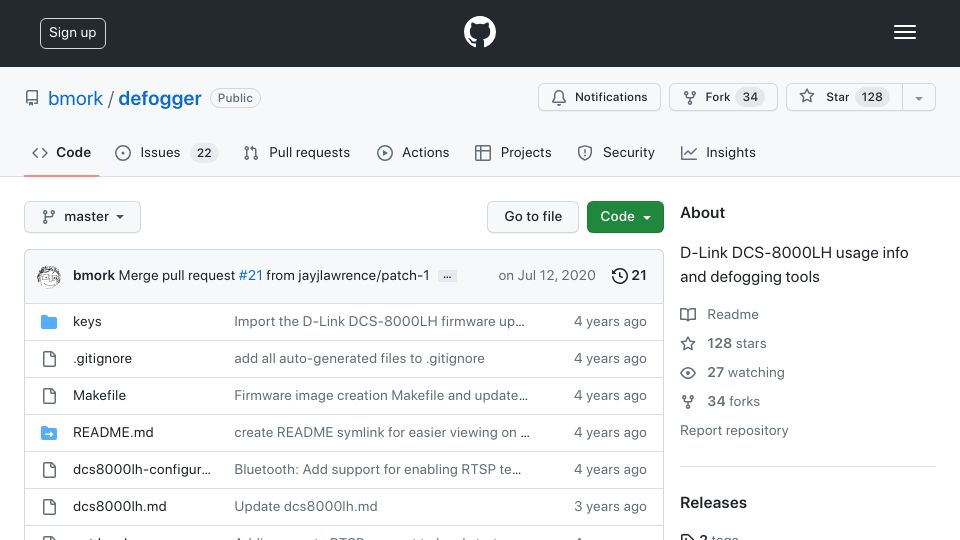Click the branch icon on master button
This screenshot has width=960, height=540.
(48, 217)
